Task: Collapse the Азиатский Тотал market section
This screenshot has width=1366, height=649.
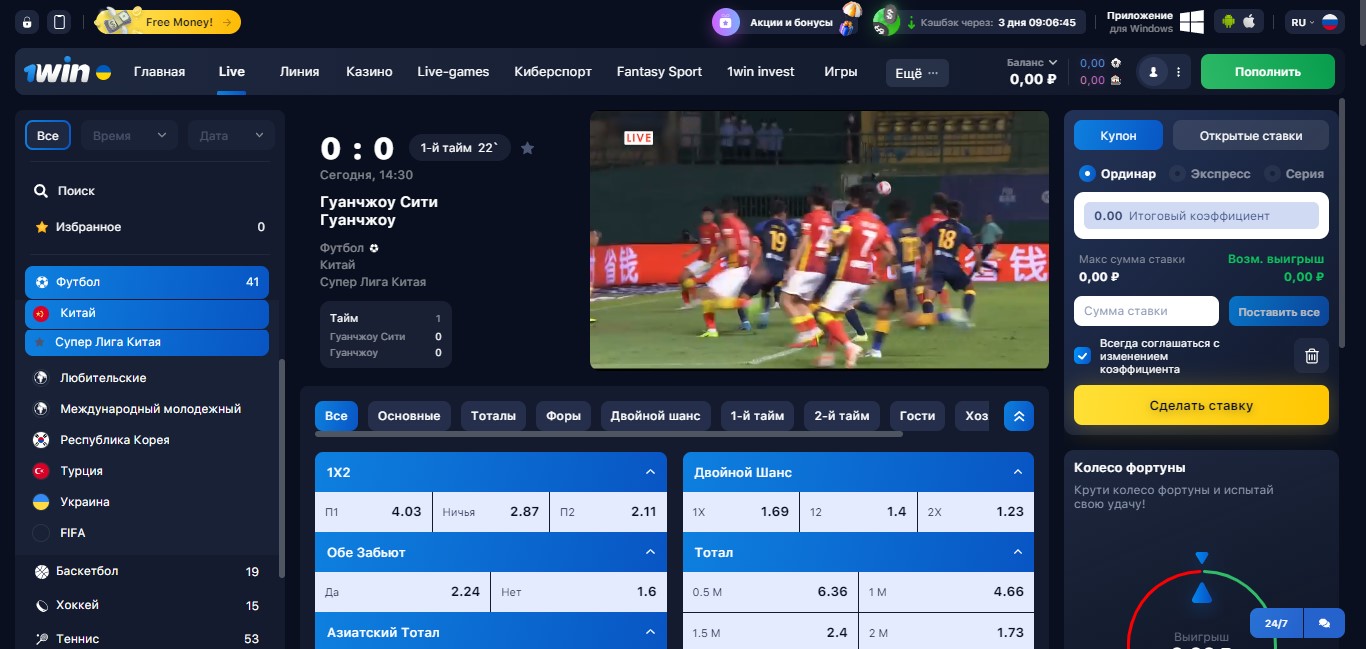Action: coord(650,632)
